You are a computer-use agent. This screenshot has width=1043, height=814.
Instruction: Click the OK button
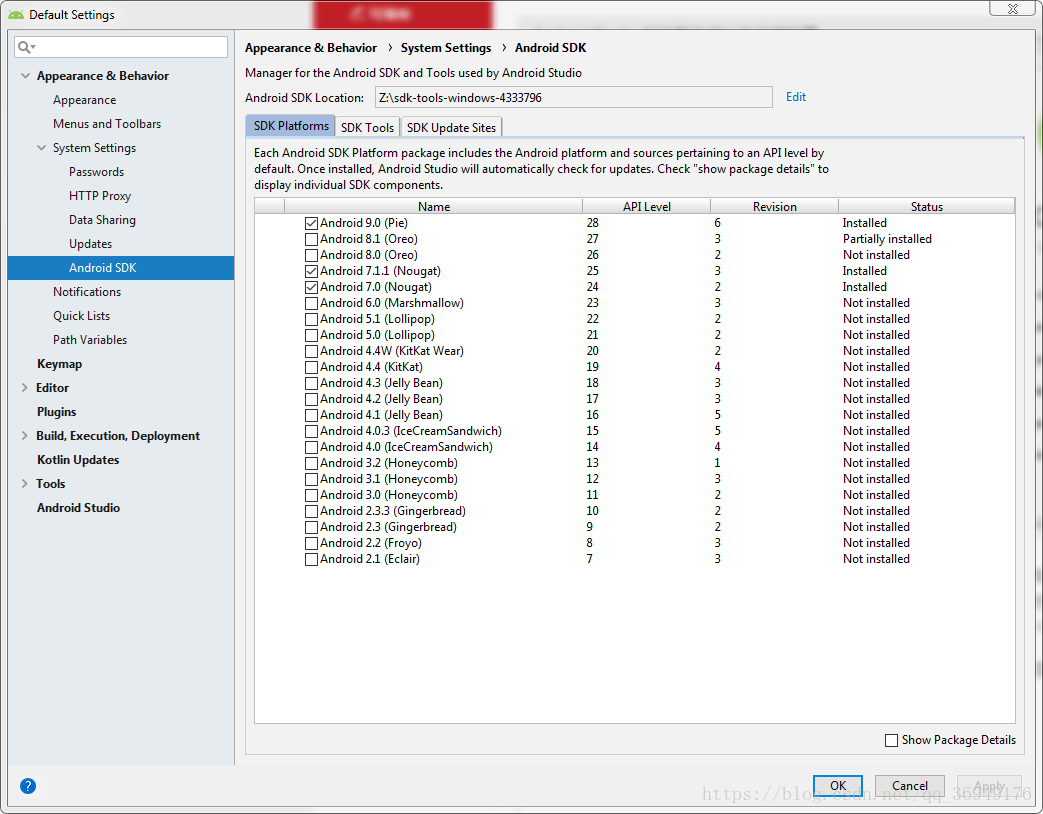click(837, 786)
